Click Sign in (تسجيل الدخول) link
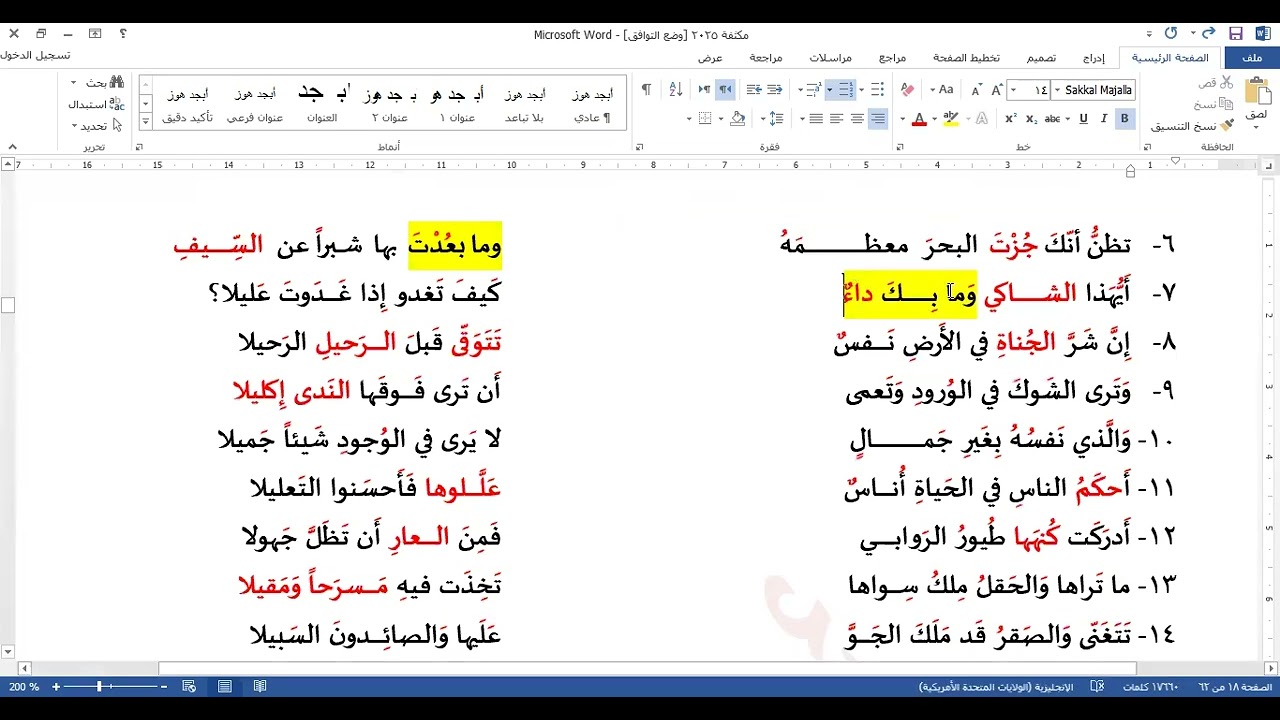Screen dimensions: 1280x720 [x=36, y=55]
